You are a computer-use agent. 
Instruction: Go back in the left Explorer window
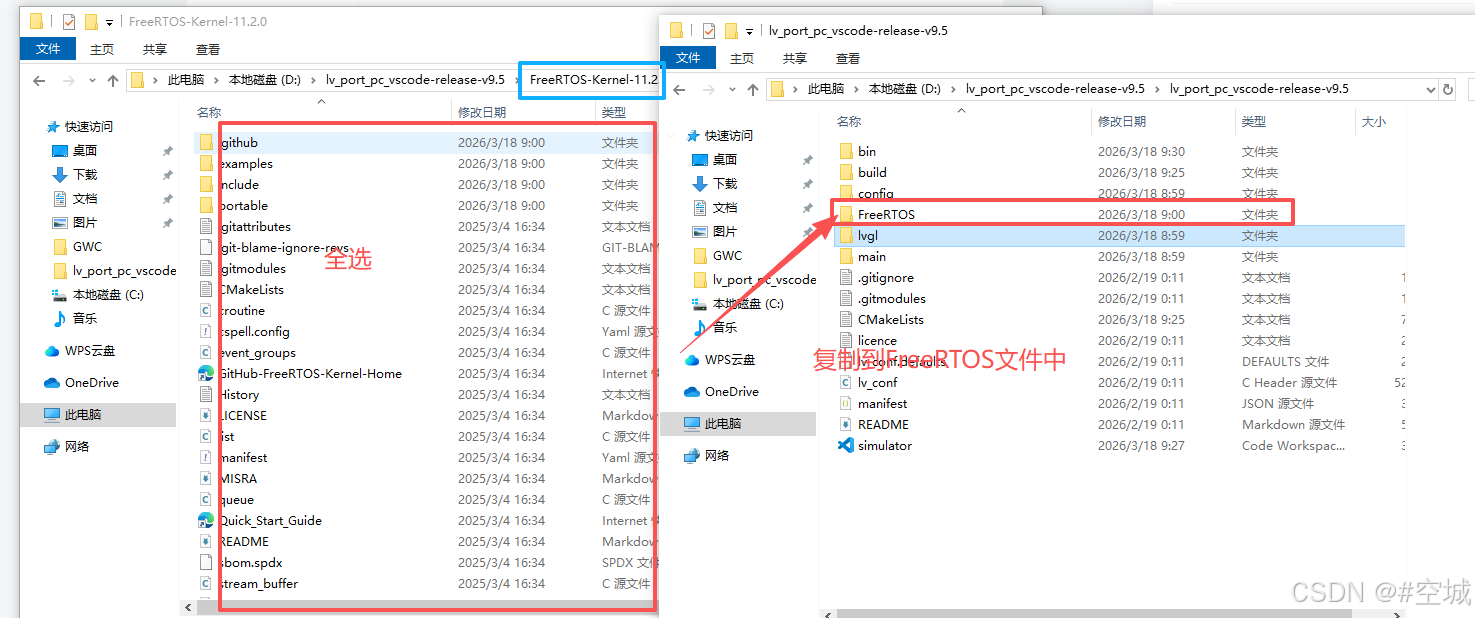(39, 80)
